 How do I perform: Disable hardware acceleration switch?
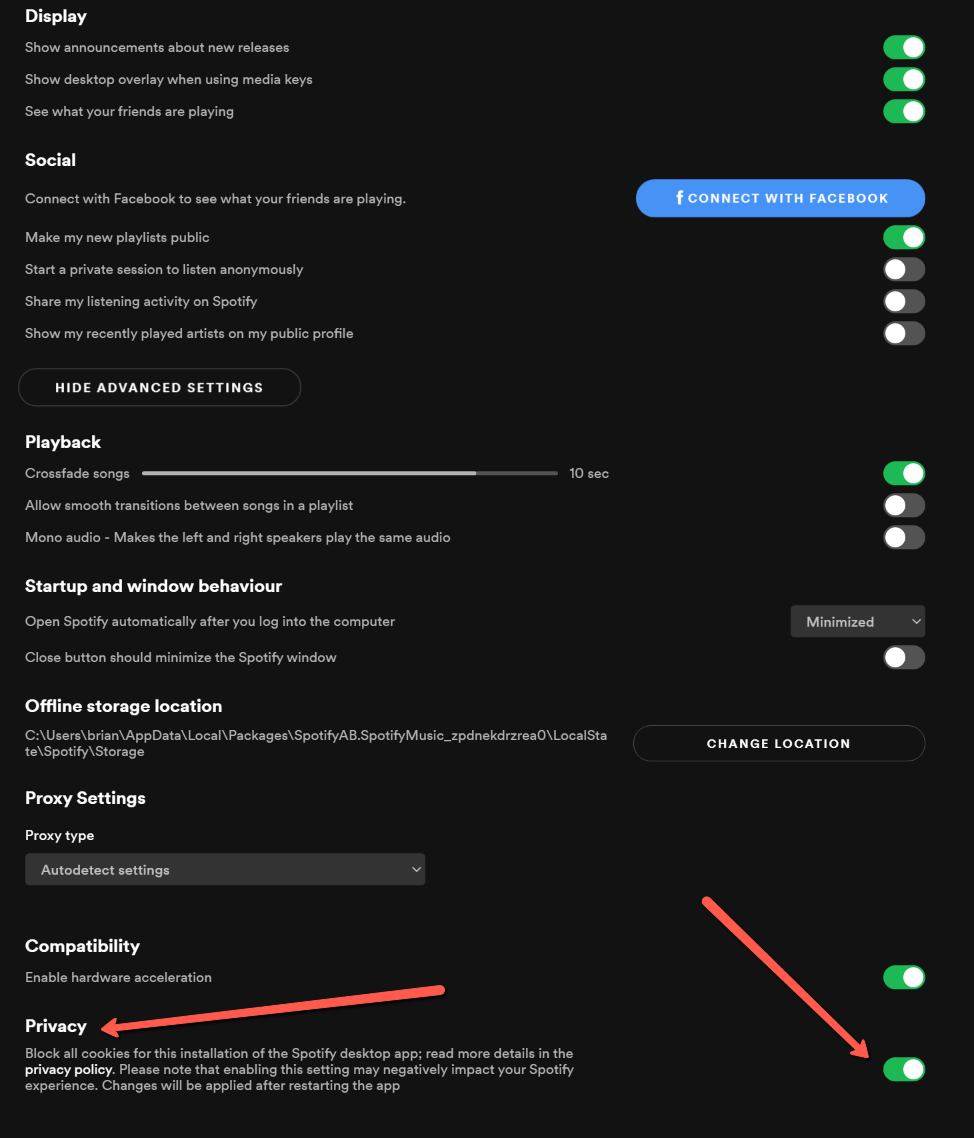(903, 977)
